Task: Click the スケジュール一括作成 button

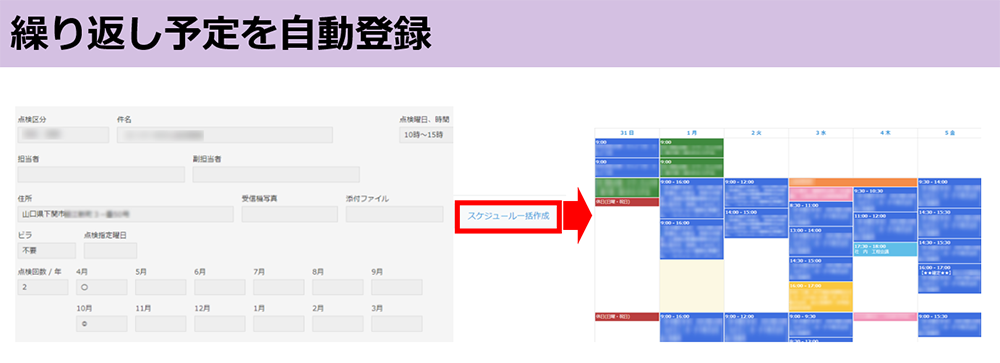Action: pos(508,216)
